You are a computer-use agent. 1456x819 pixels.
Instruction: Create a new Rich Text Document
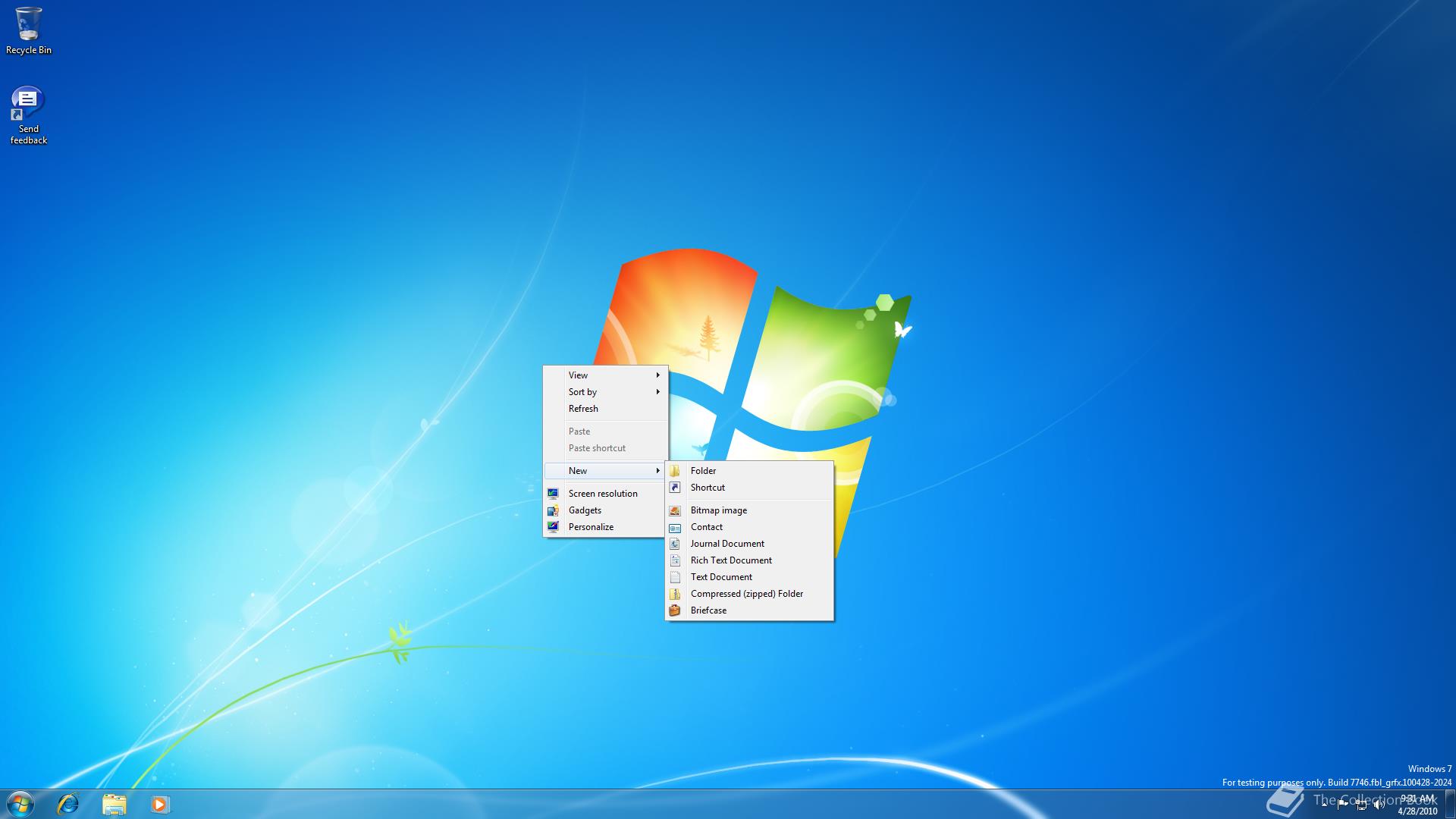[x=749, y=560]
